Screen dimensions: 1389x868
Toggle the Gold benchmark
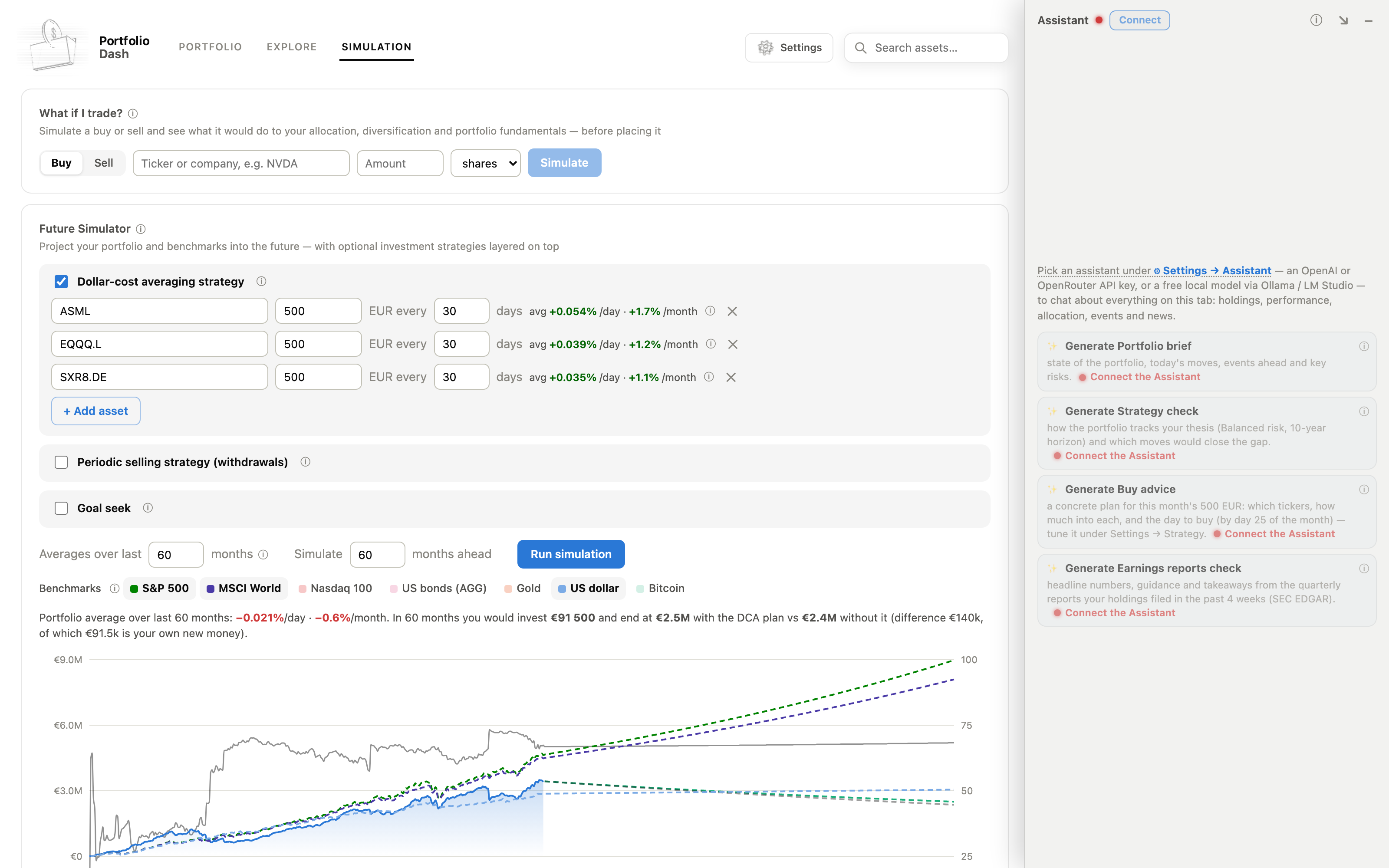click(x=522, y=589)
